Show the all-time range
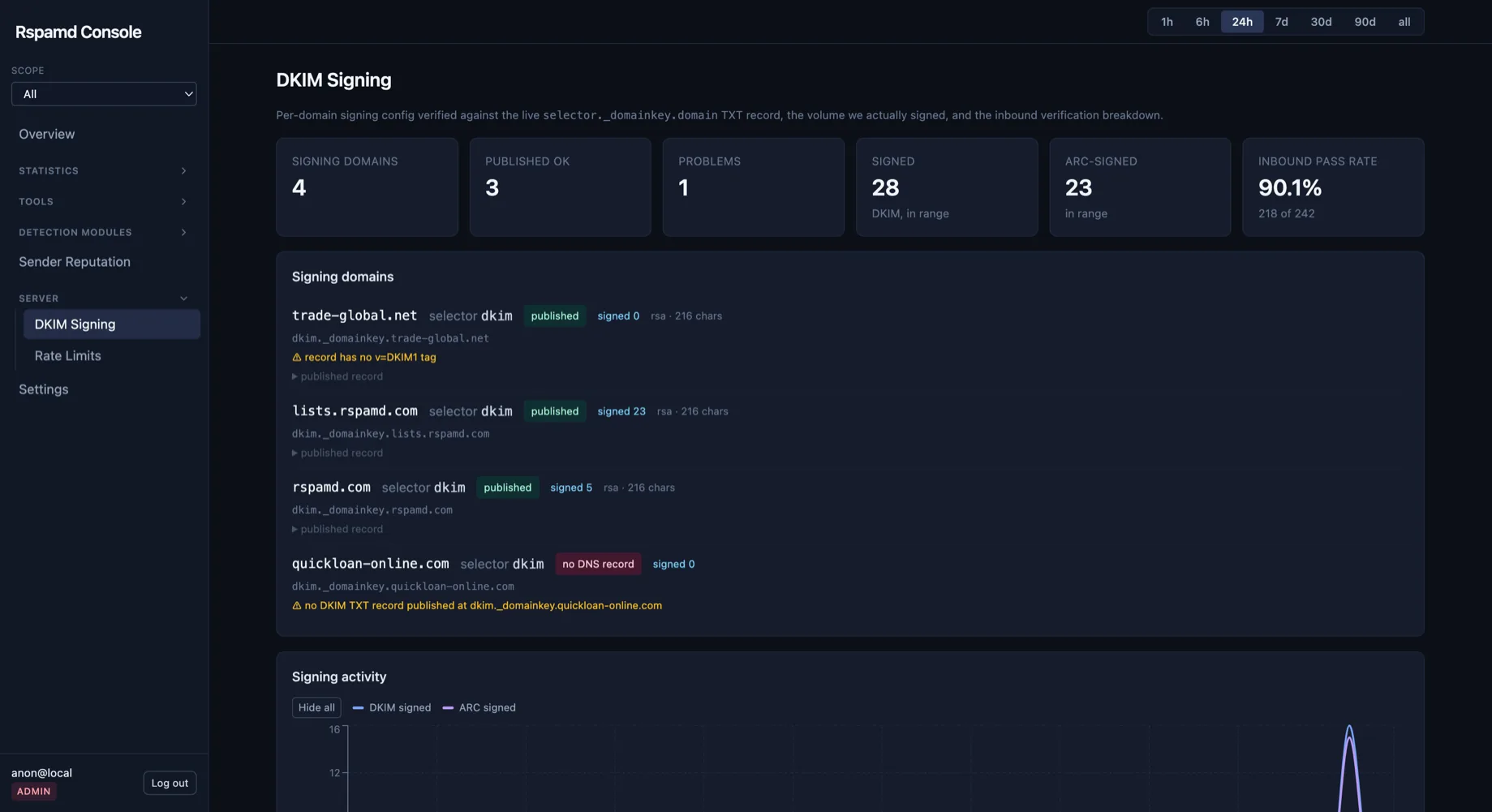This screenshot has width=1492, height=812. [x=1404, y=22]
